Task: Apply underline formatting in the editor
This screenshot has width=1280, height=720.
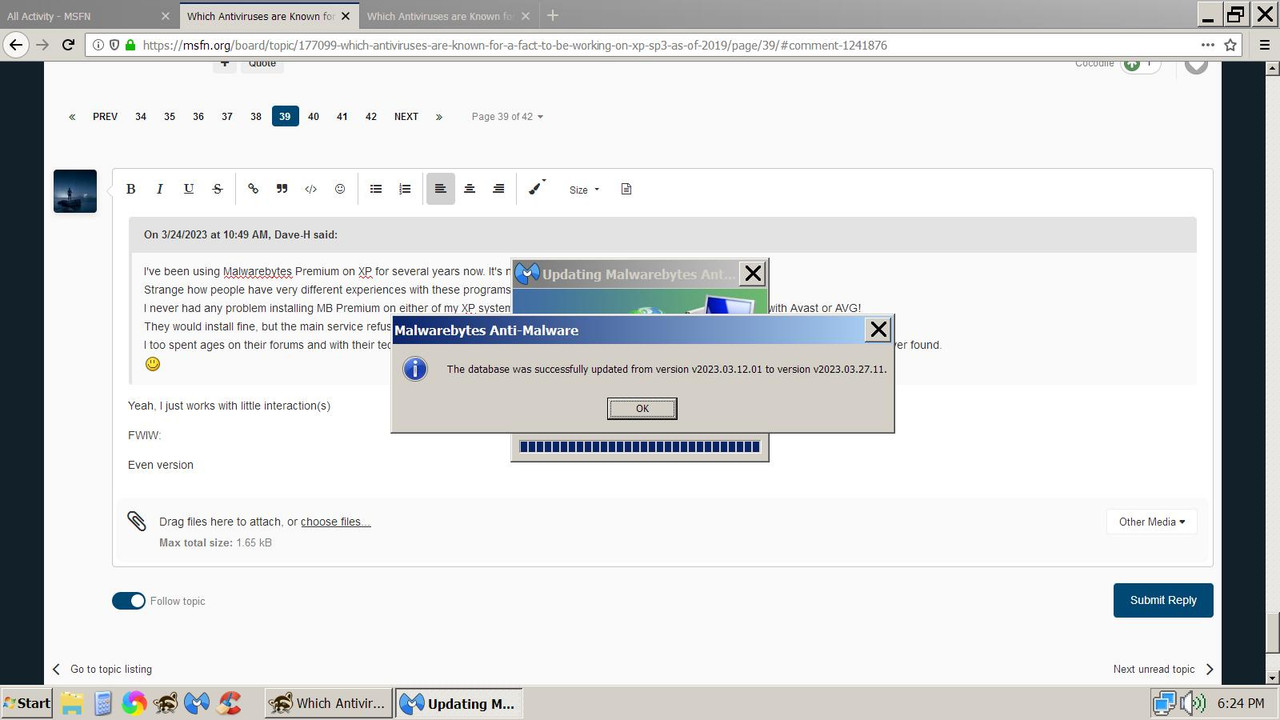Action: [x=188, y=189]
